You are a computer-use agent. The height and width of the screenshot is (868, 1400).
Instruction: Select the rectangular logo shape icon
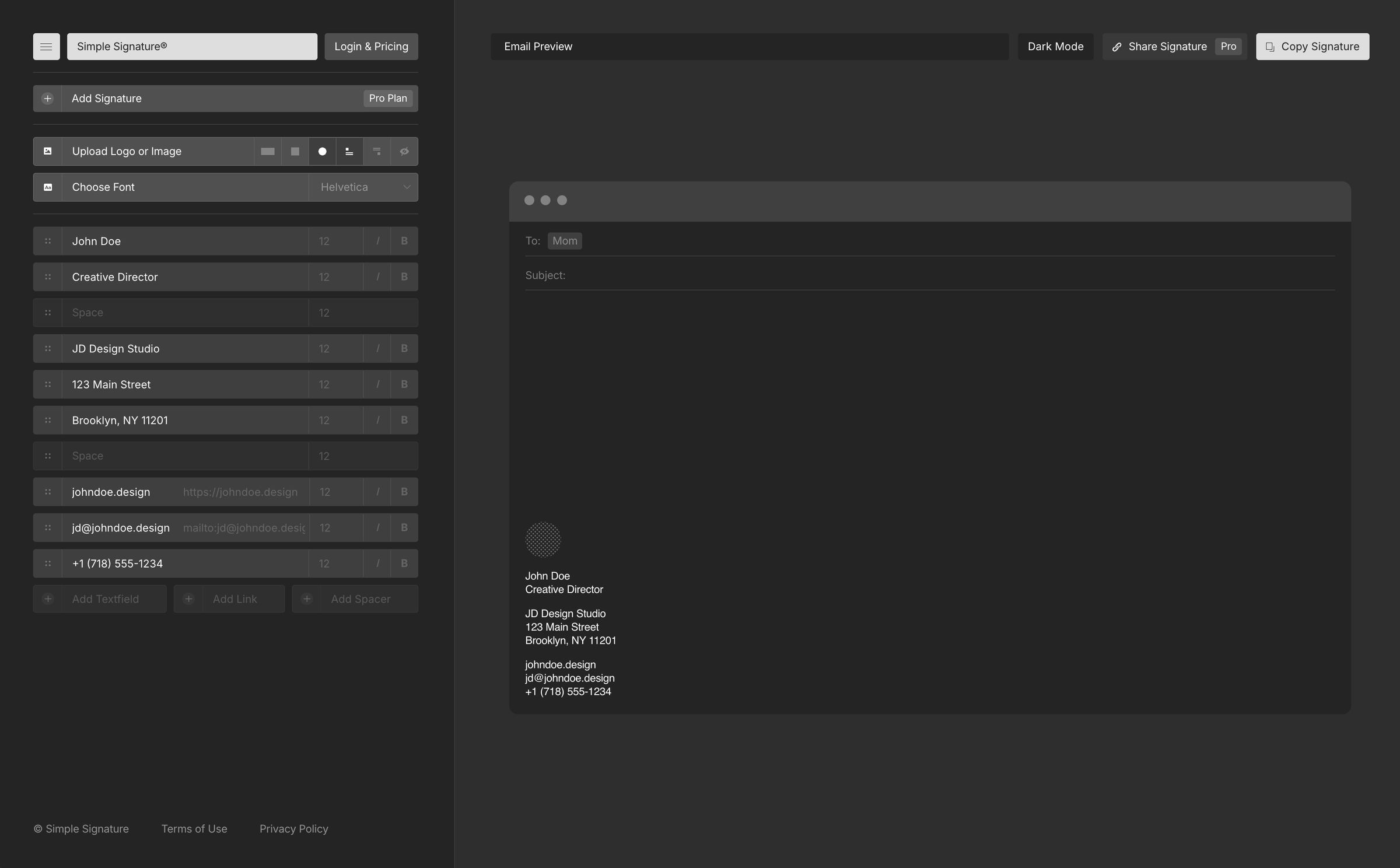click(268, 152)
